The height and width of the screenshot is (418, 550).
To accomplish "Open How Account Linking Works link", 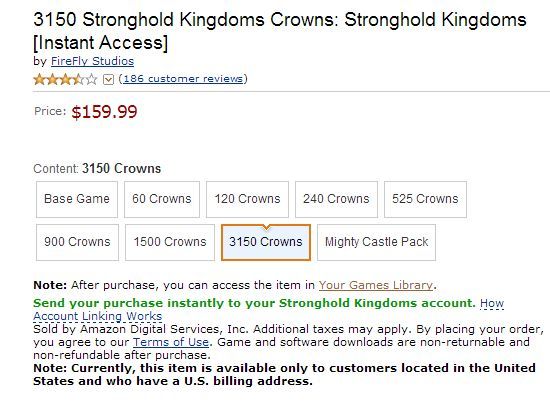I will (x=269, y=310).
